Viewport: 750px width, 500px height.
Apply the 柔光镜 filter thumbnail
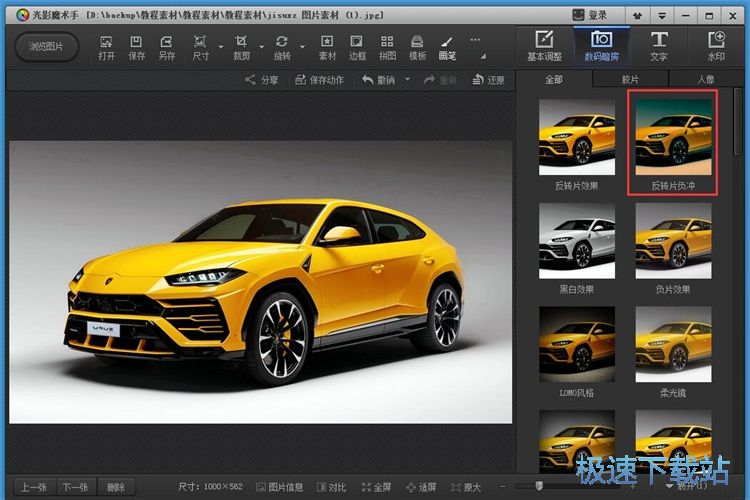point(673,344)
